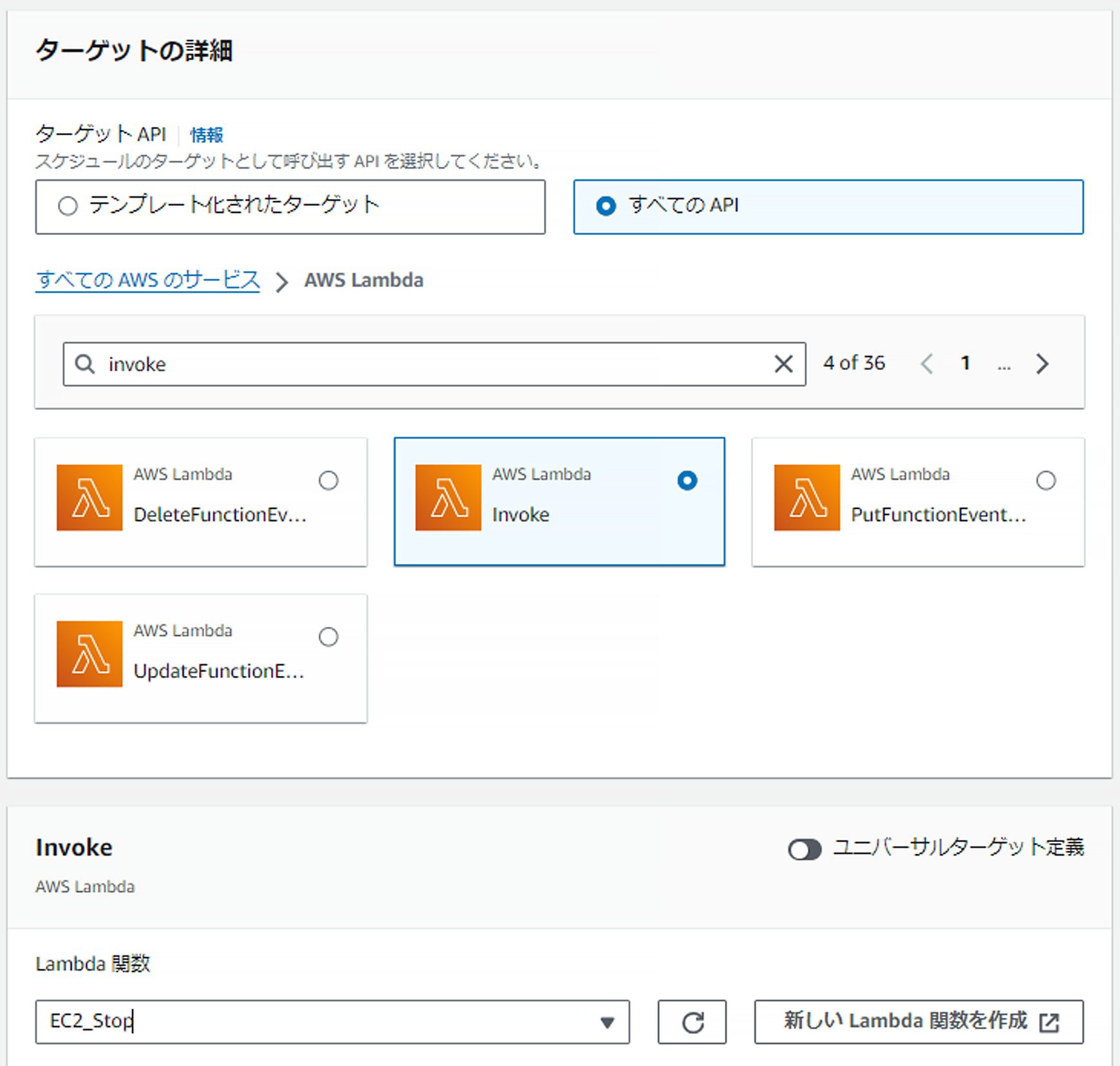Open the 情報 info link
Screen dimensions: 1120x1066
[x=207, y=135]
